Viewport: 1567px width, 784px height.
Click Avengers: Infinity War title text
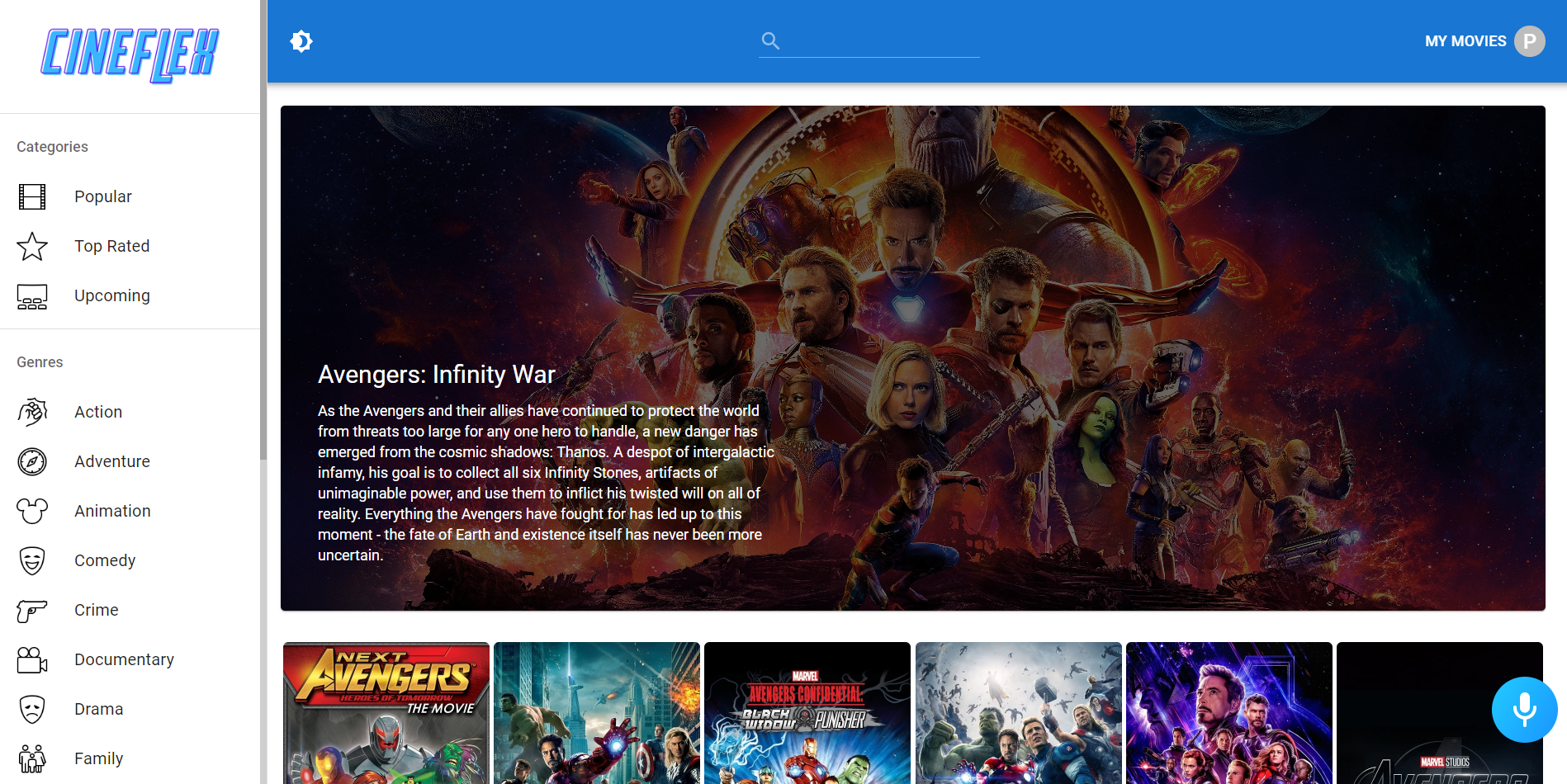[436, 375]
